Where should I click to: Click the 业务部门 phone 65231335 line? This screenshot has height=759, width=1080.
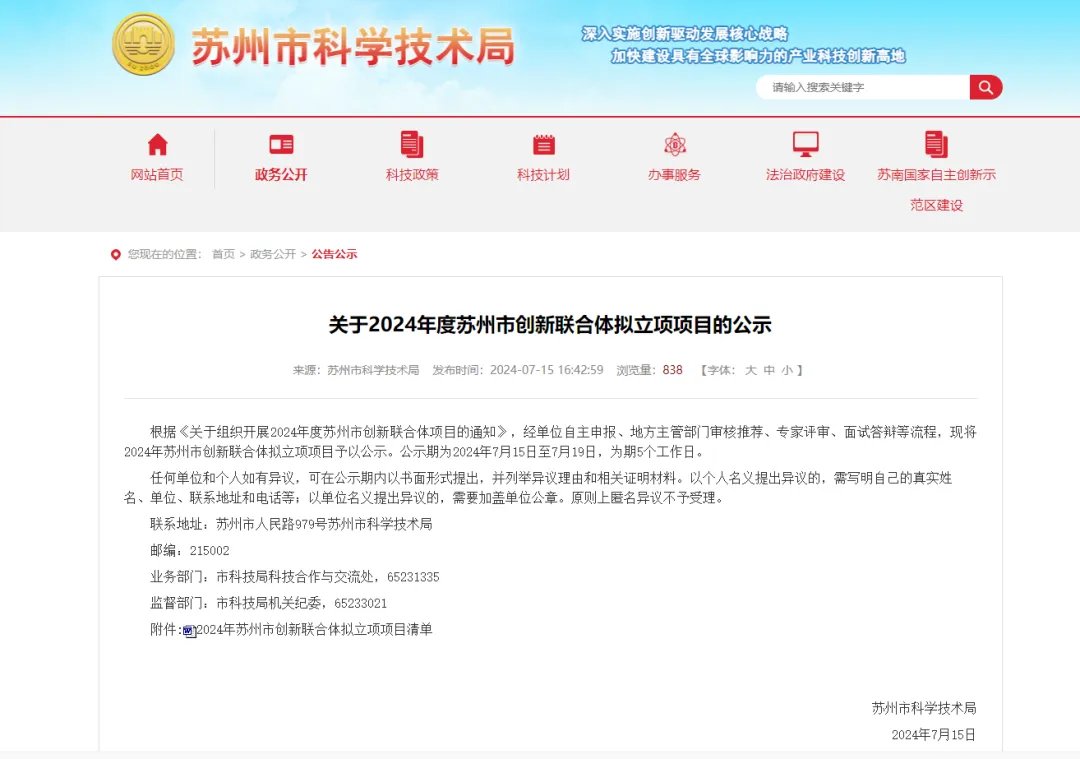(295, 577)
